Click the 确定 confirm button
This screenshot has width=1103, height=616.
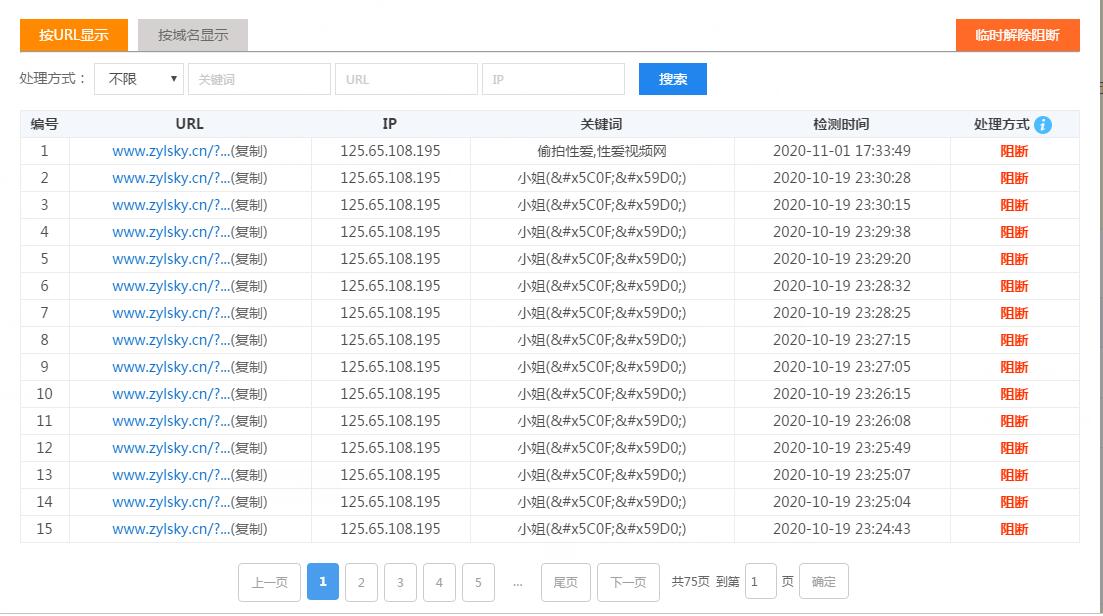pos(824,582)
